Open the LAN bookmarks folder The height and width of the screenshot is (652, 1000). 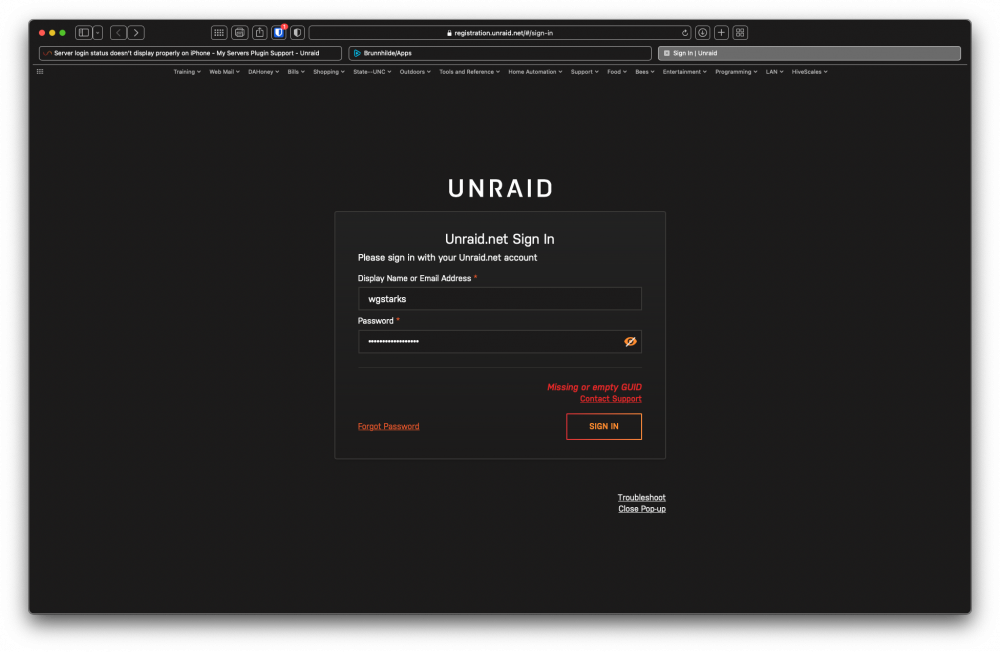click(774, 72)
